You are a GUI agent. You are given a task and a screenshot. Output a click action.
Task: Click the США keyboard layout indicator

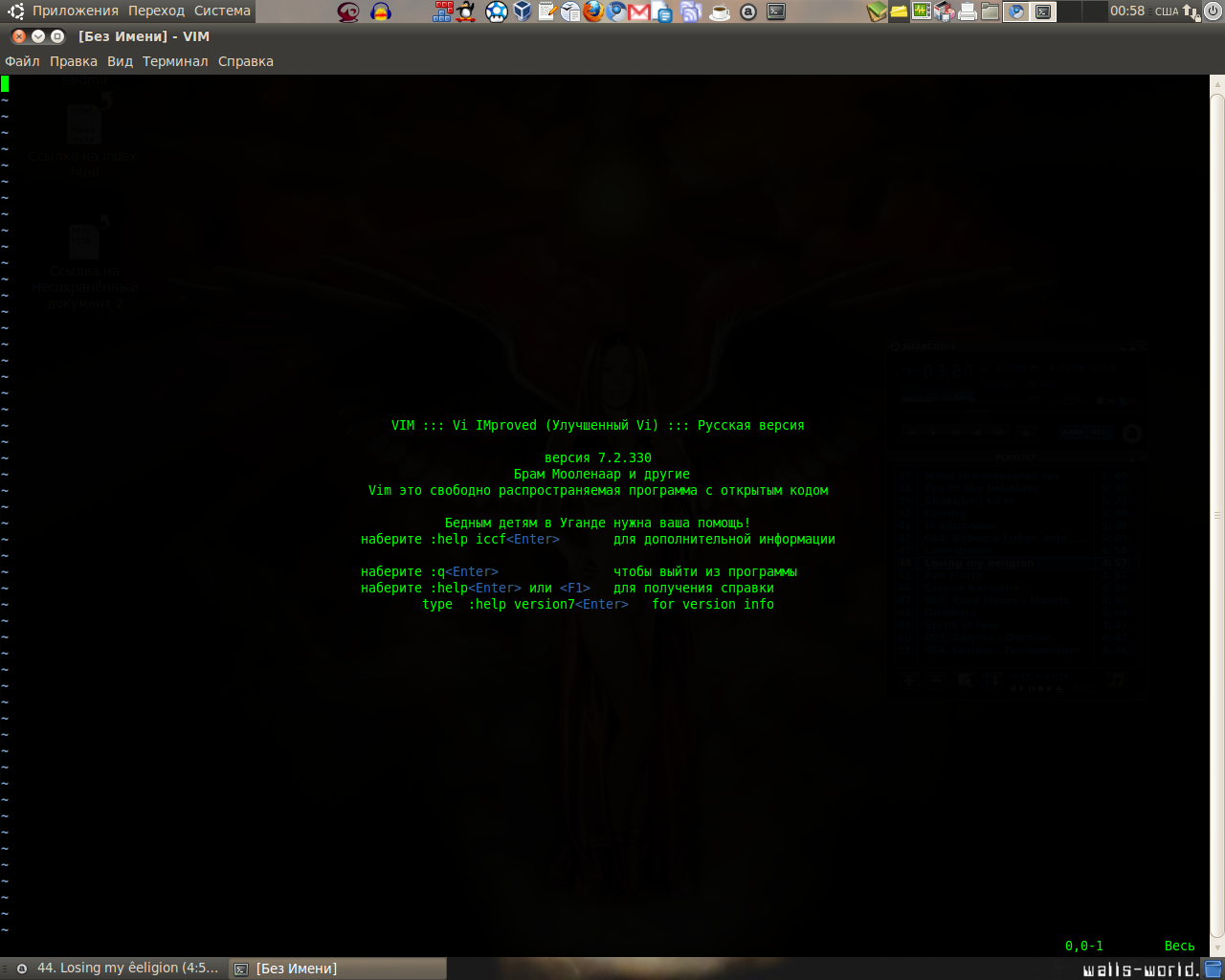1167,11
